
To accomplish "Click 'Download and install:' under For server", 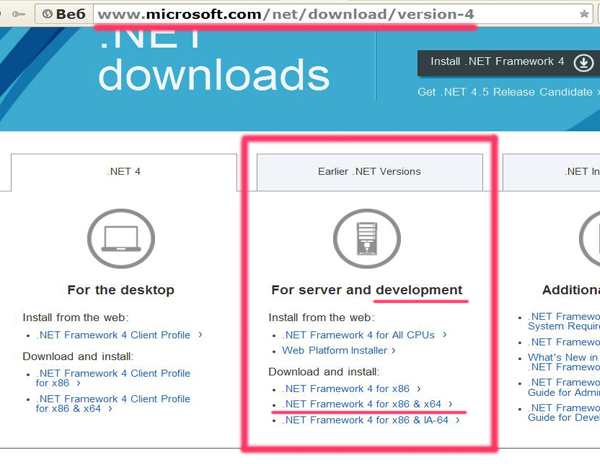I will (324, 372).
